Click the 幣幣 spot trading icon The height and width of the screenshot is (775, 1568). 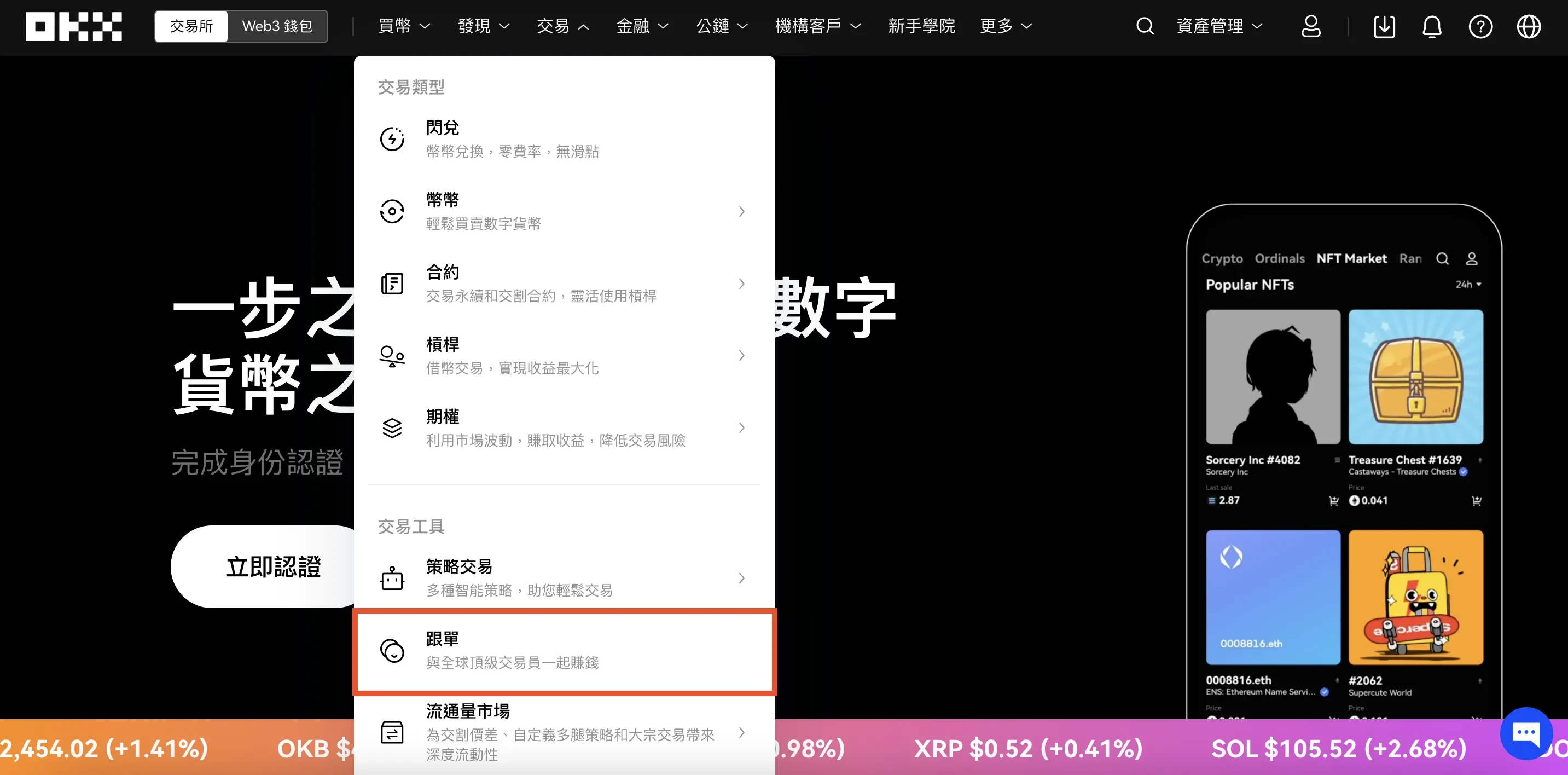click(392, 211)
